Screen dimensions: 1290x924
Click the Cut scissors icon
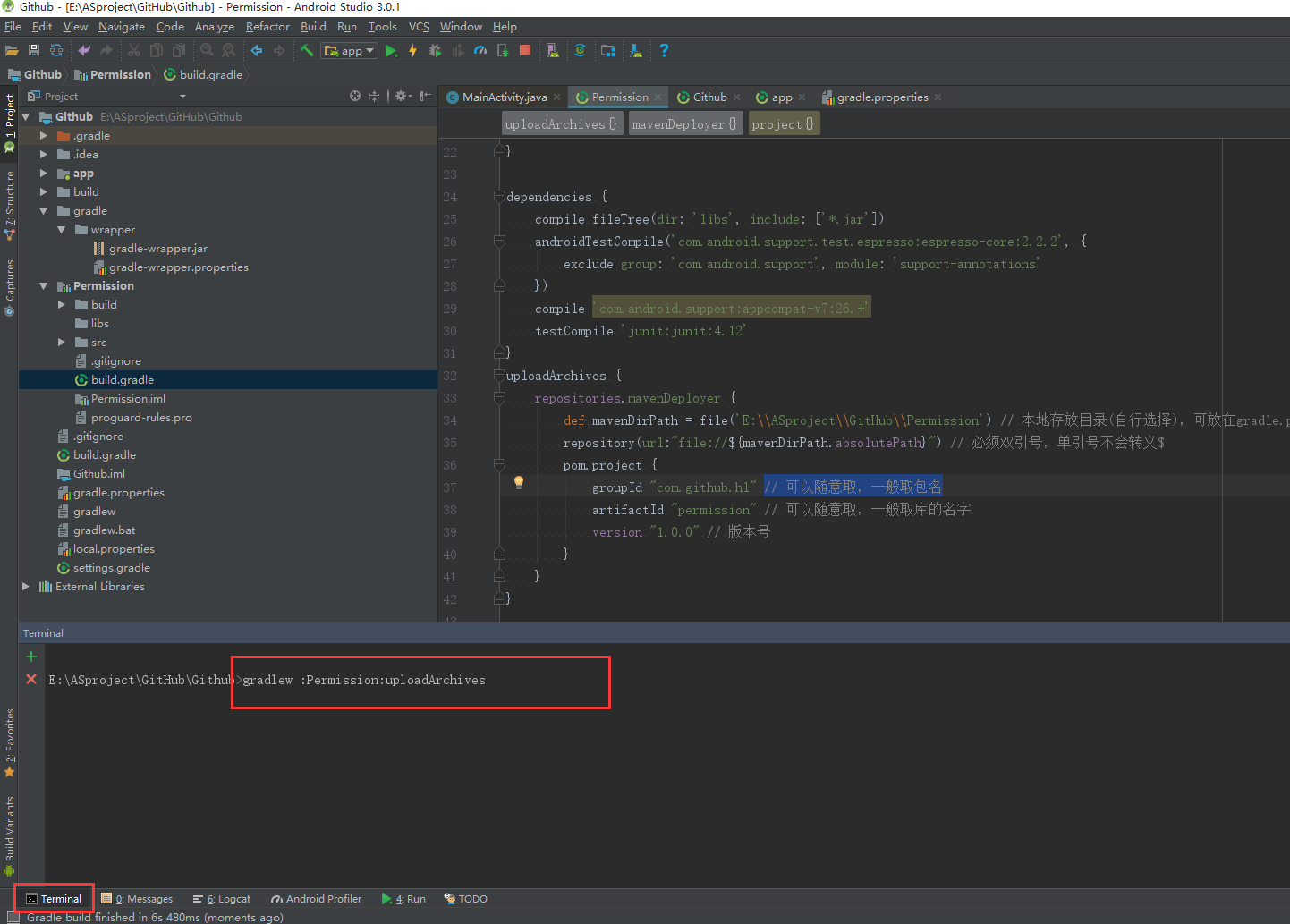click(x=134, y=51)
